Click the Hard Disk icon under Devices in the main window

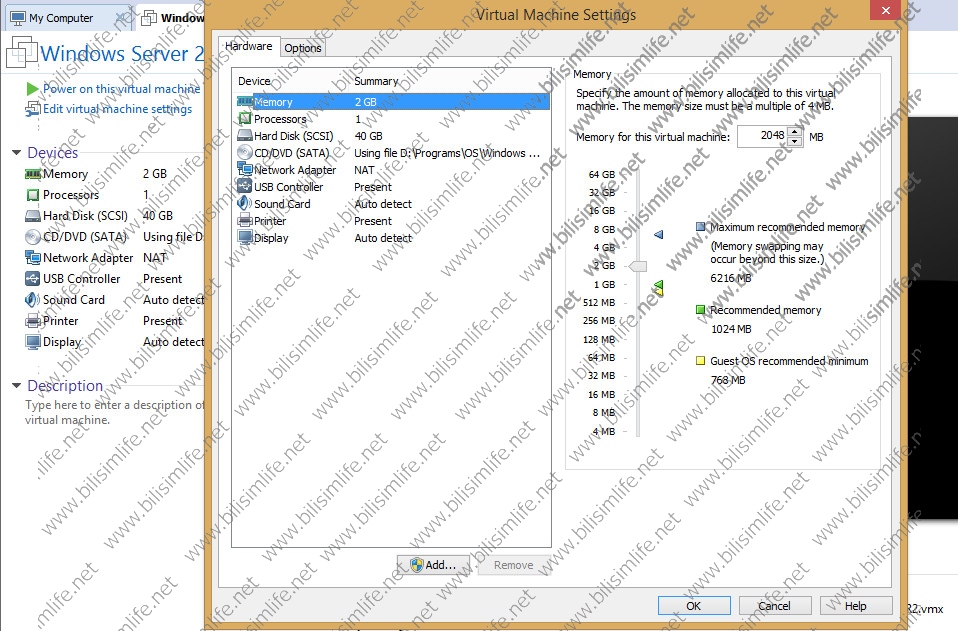pyautogui.click(x=33, y=216)
